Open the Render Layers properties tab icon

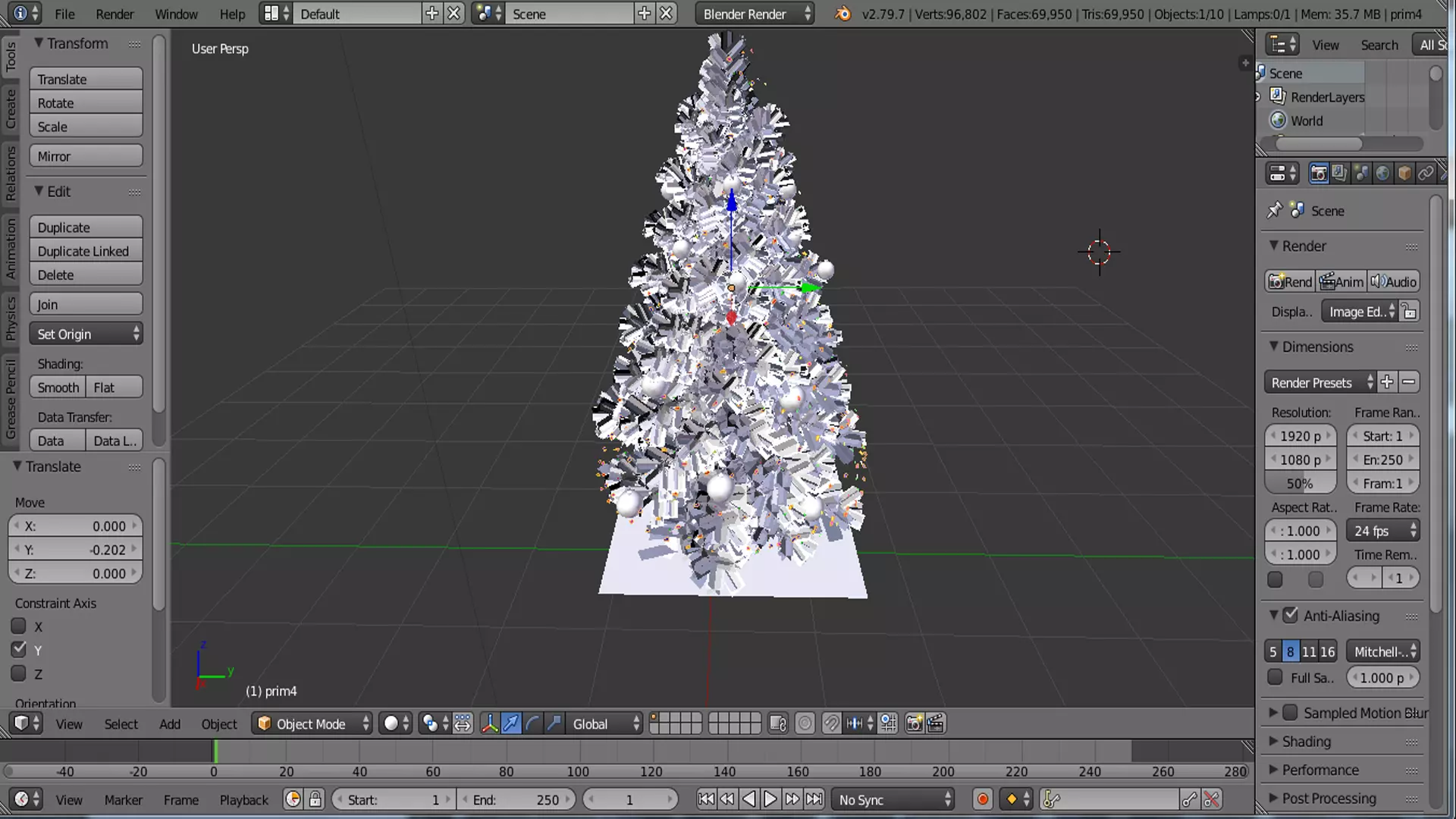coord(1340,174)
